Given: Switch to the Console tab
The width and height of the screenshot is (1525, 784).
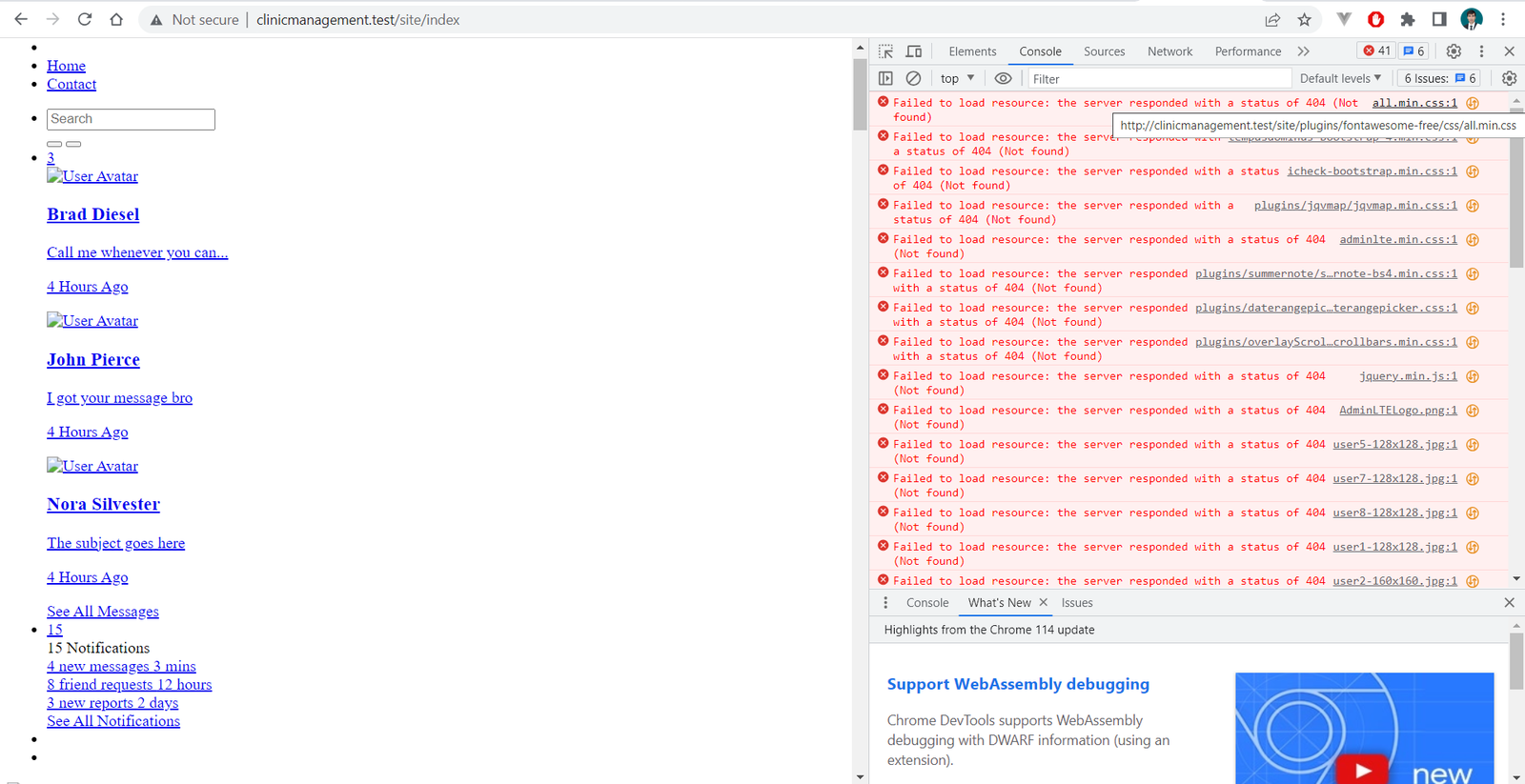Looking at the screenshot, I should 1040,51.
